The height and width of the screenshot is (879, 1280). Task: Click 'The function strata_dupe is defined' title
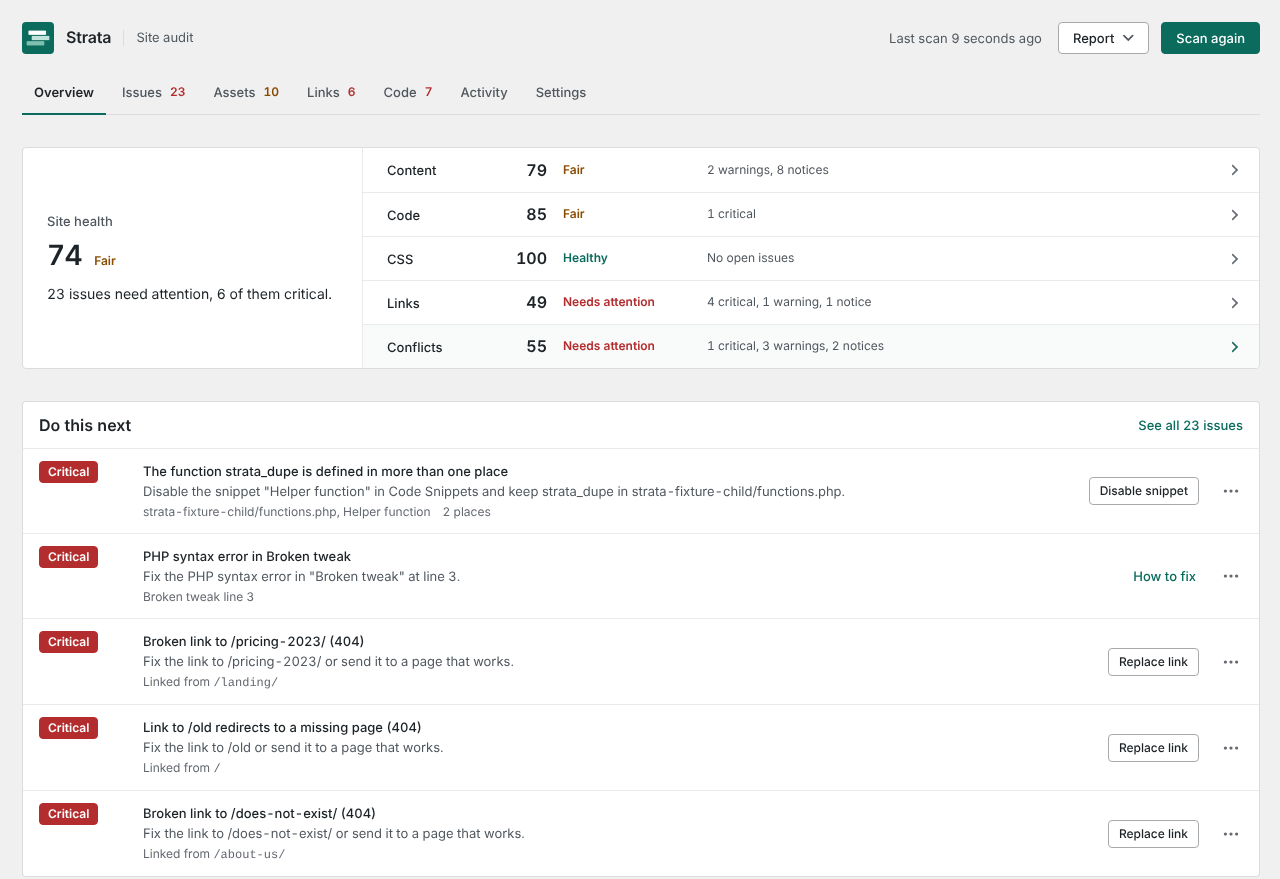pyautogui.click(x=326, y=471)
